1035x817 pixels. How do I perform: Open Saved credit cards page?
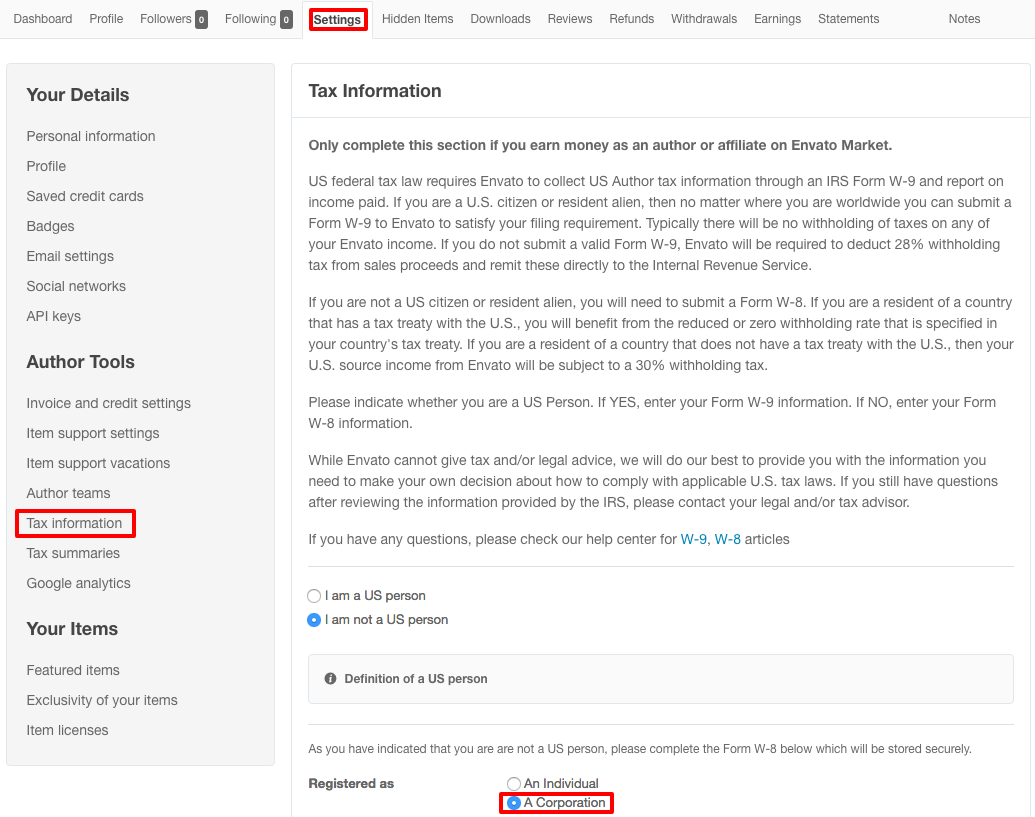(85, 196)
